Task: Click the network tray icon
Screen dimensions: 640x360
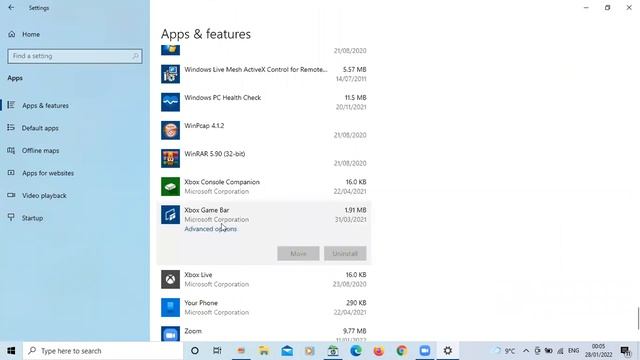Action: (x=560, y=351)
